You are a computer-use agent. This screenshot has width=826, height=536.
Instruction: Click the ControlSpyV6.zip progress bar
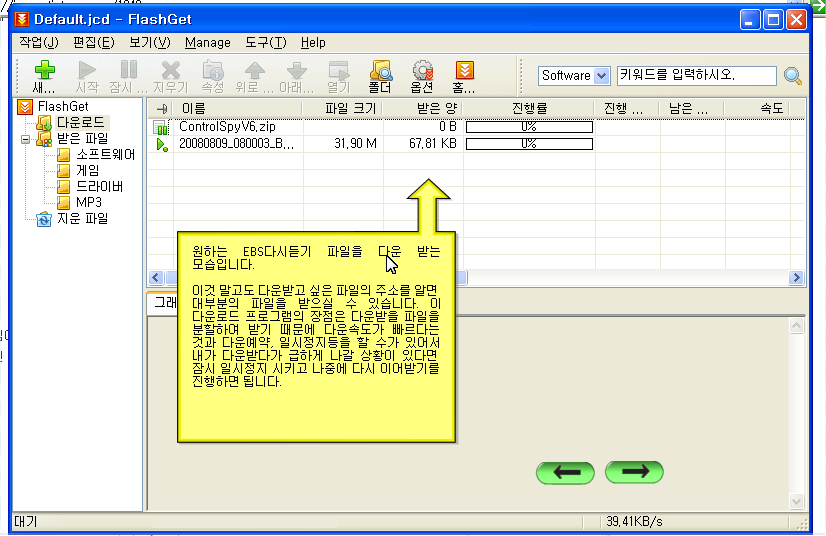pos(529,127)
